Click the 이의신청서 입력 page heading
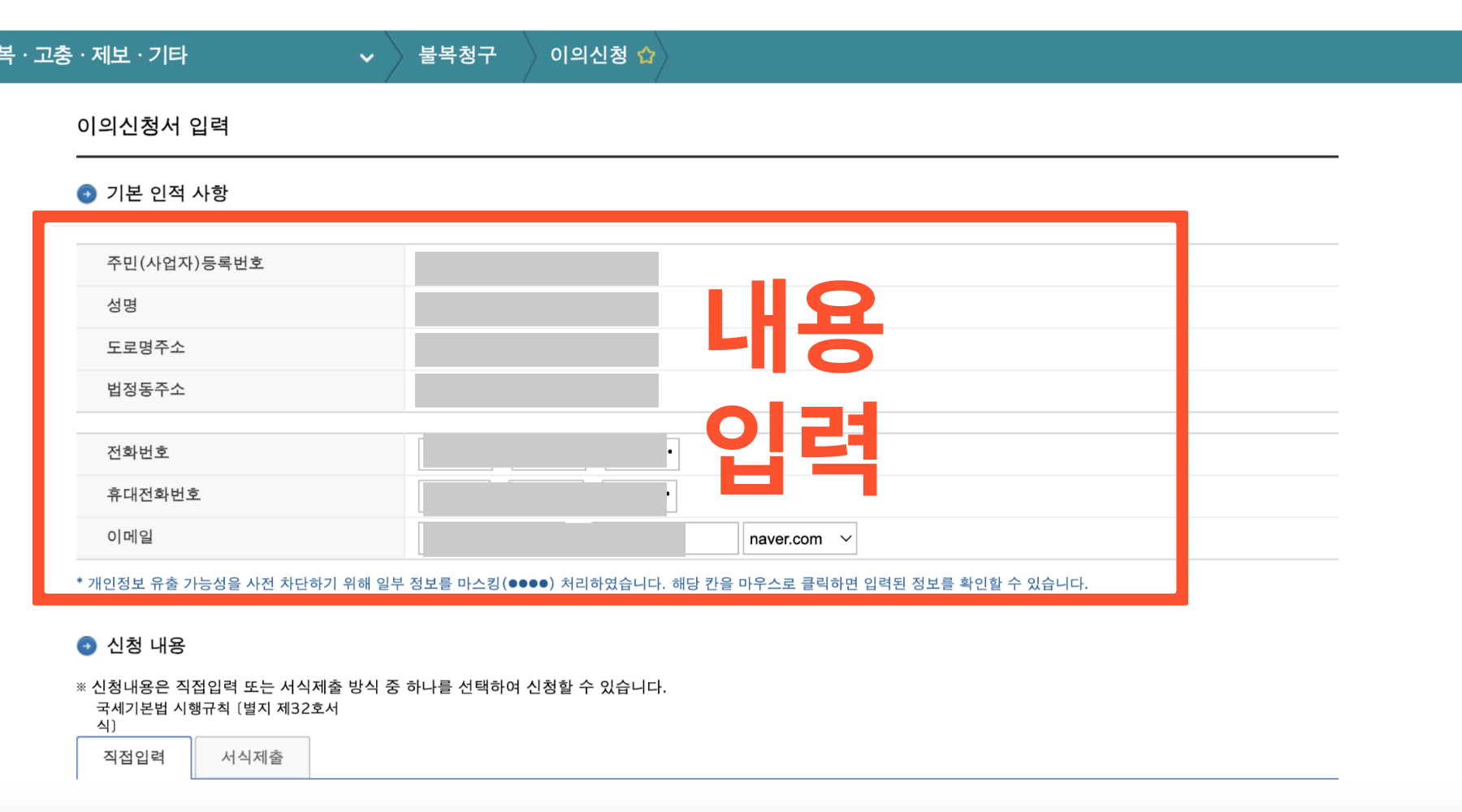Viewport: 1462px width, 812px height. [x=153, y=127]
